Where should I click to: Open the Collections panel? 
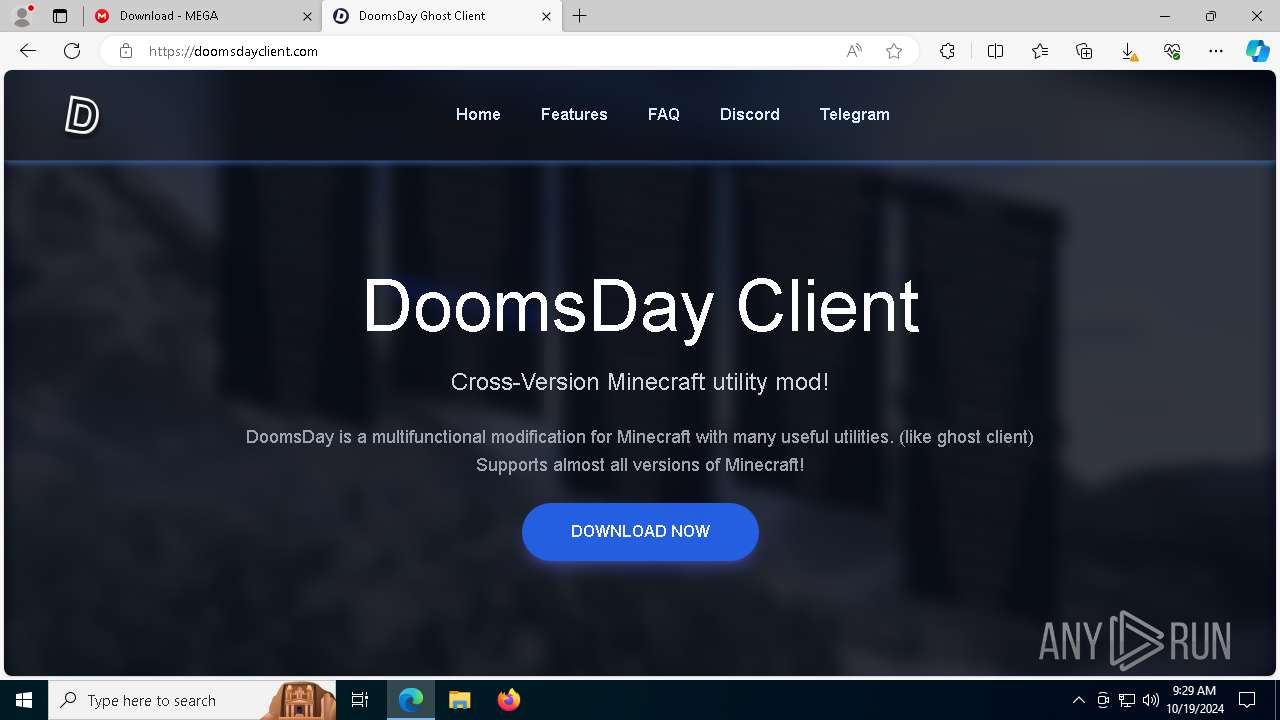pyautogui.click(x=1084, y=51)
